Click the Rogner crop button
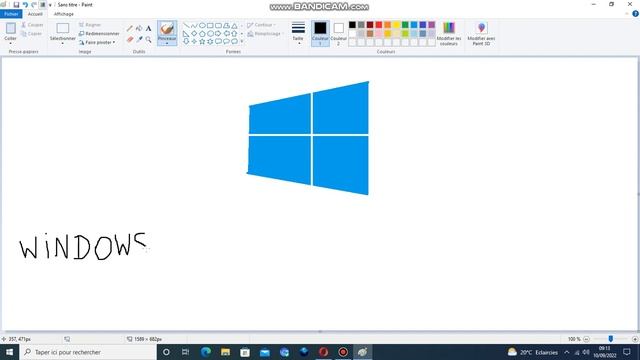Screen dimensions: 640x360 [x=90, y=25]
